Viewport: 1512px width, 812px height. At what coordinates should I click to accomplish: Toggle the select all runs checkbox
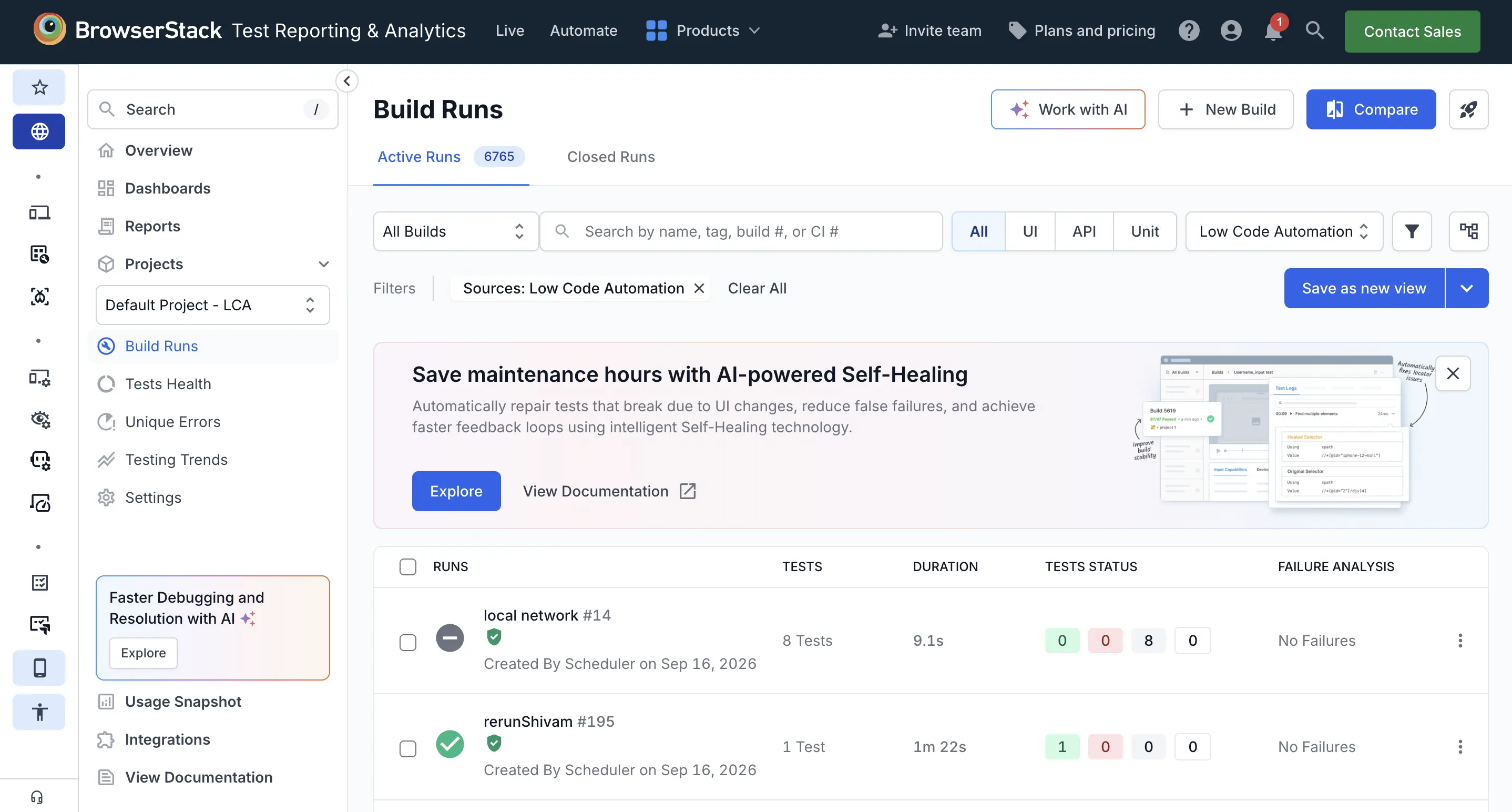407,566
